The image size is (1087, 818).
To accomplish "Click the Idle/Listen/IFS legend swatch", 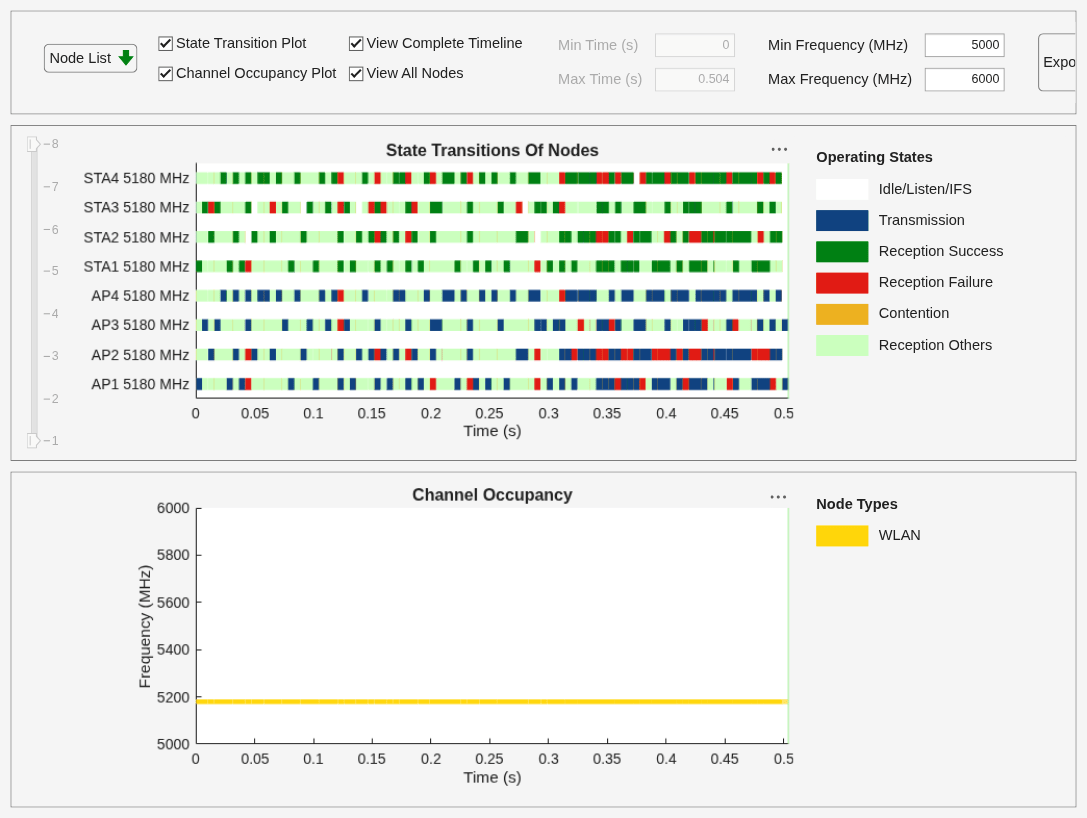I will tap(842, 189).
